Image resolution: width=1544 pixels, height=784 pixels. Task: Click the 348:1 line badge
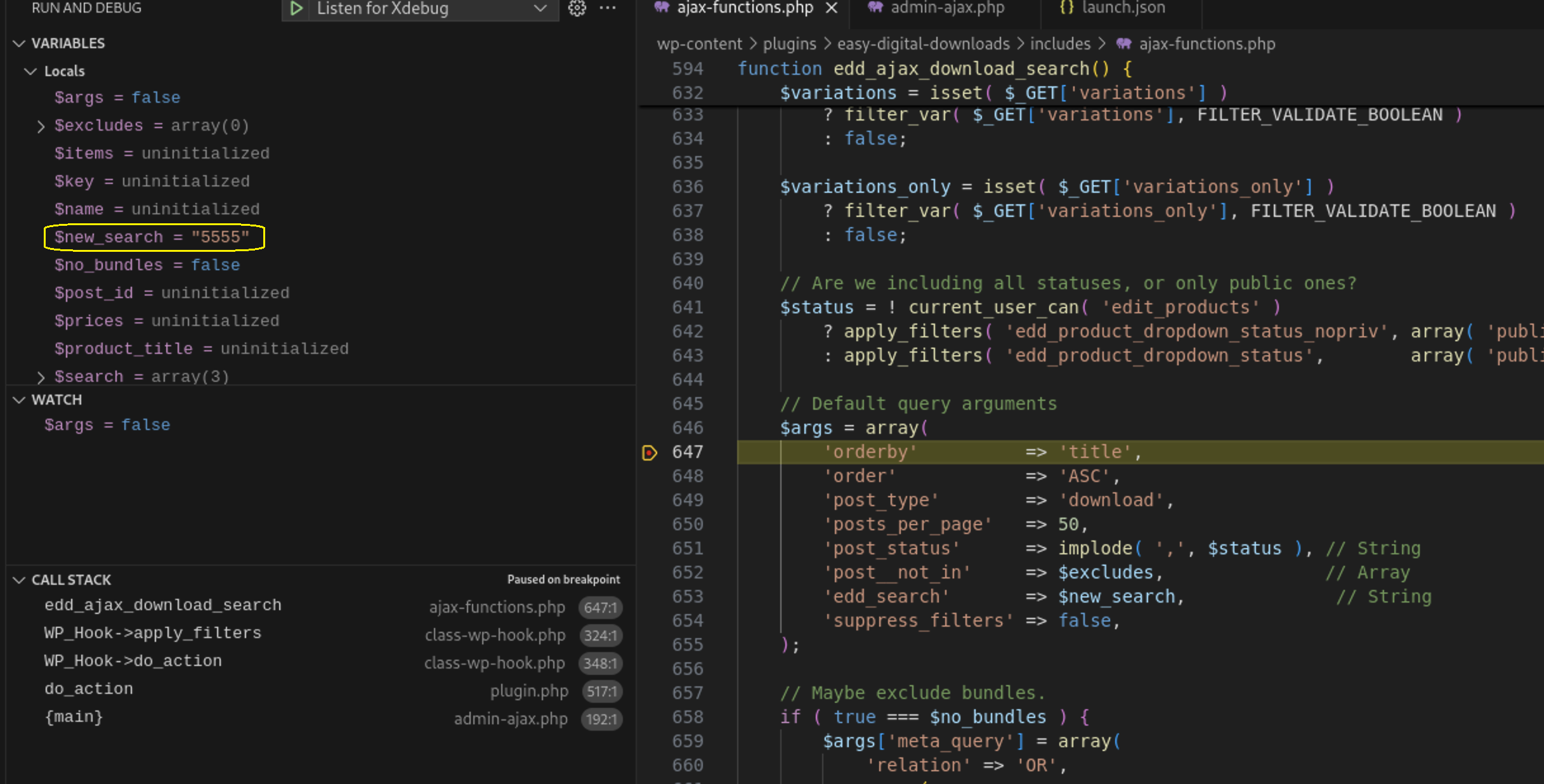click(x=600, y=663)
